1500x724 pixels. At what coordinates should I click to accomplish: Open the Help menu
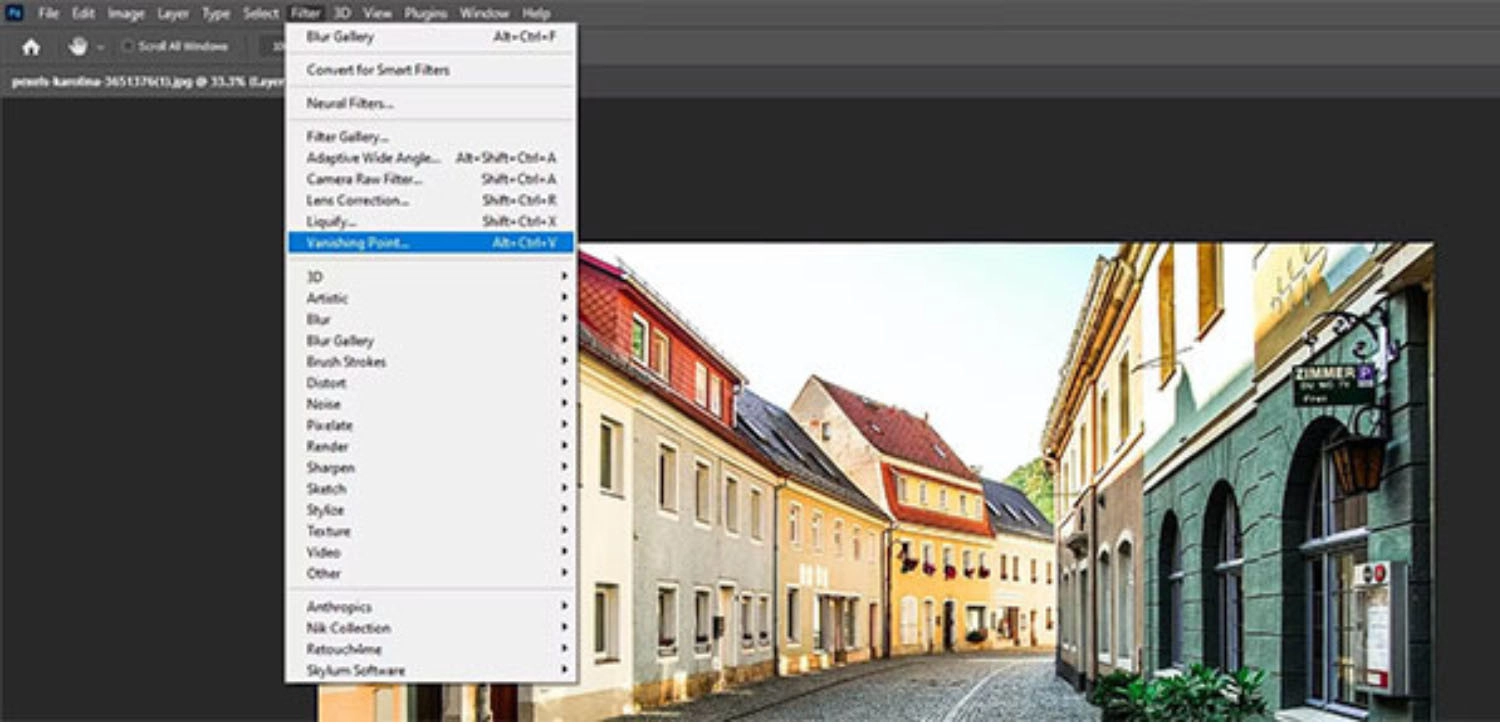tap(536, 13)
